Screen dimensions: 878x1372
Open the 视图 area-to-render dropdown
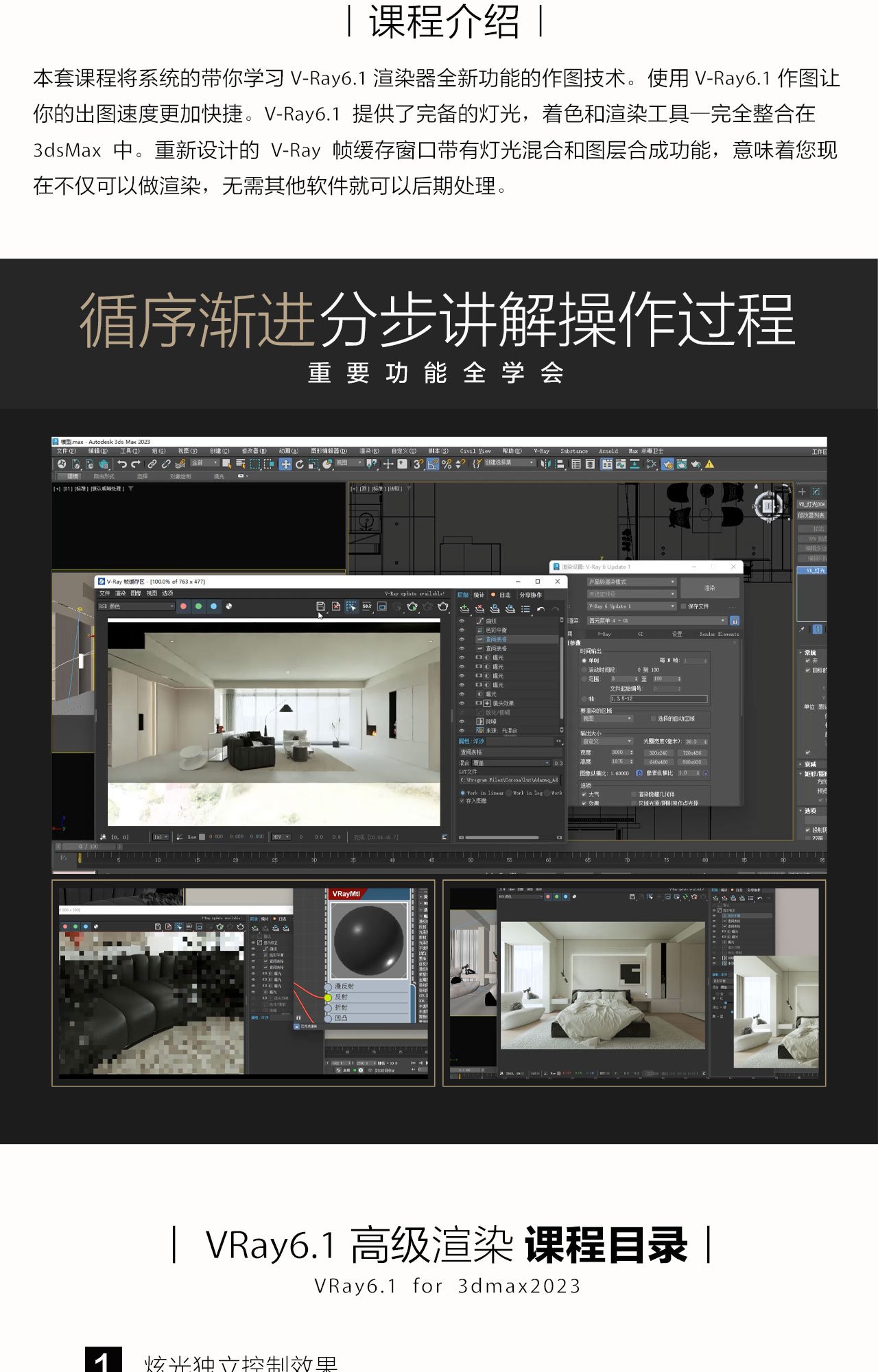(x=607, y=718)
